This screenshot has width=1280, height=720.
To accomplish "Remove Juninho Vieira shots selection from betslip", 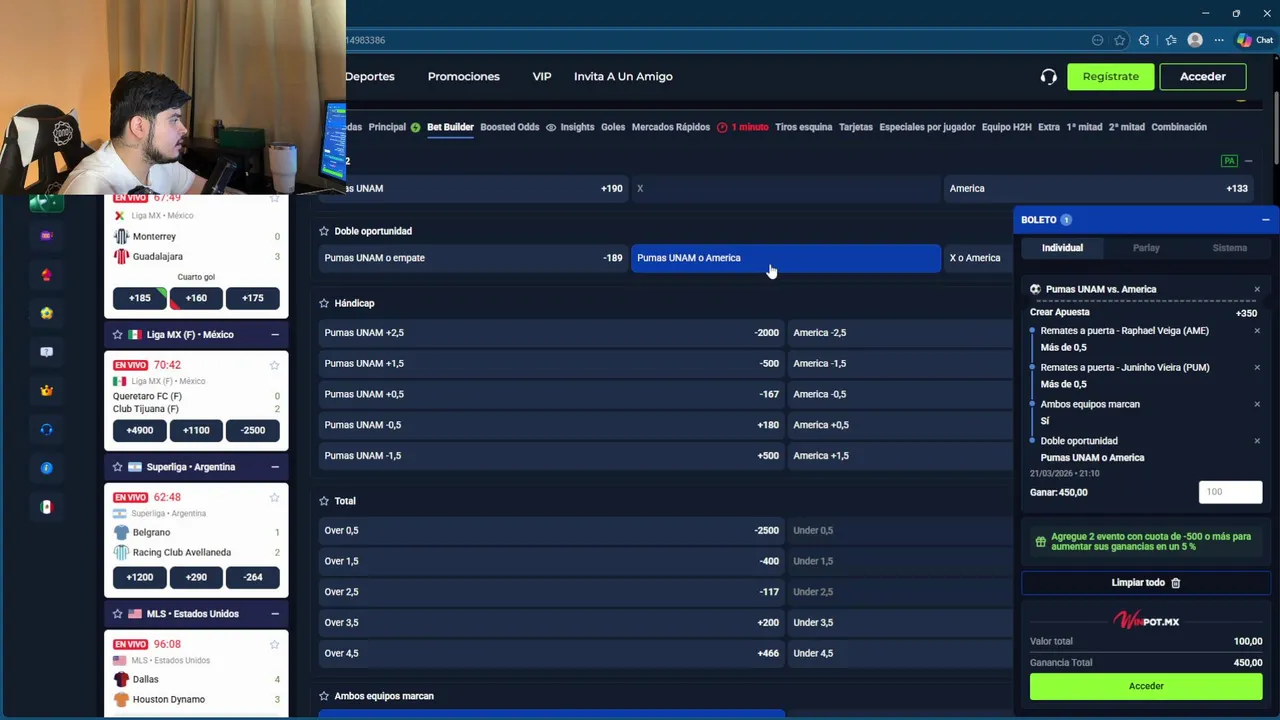I will [x=1257, y=367].
